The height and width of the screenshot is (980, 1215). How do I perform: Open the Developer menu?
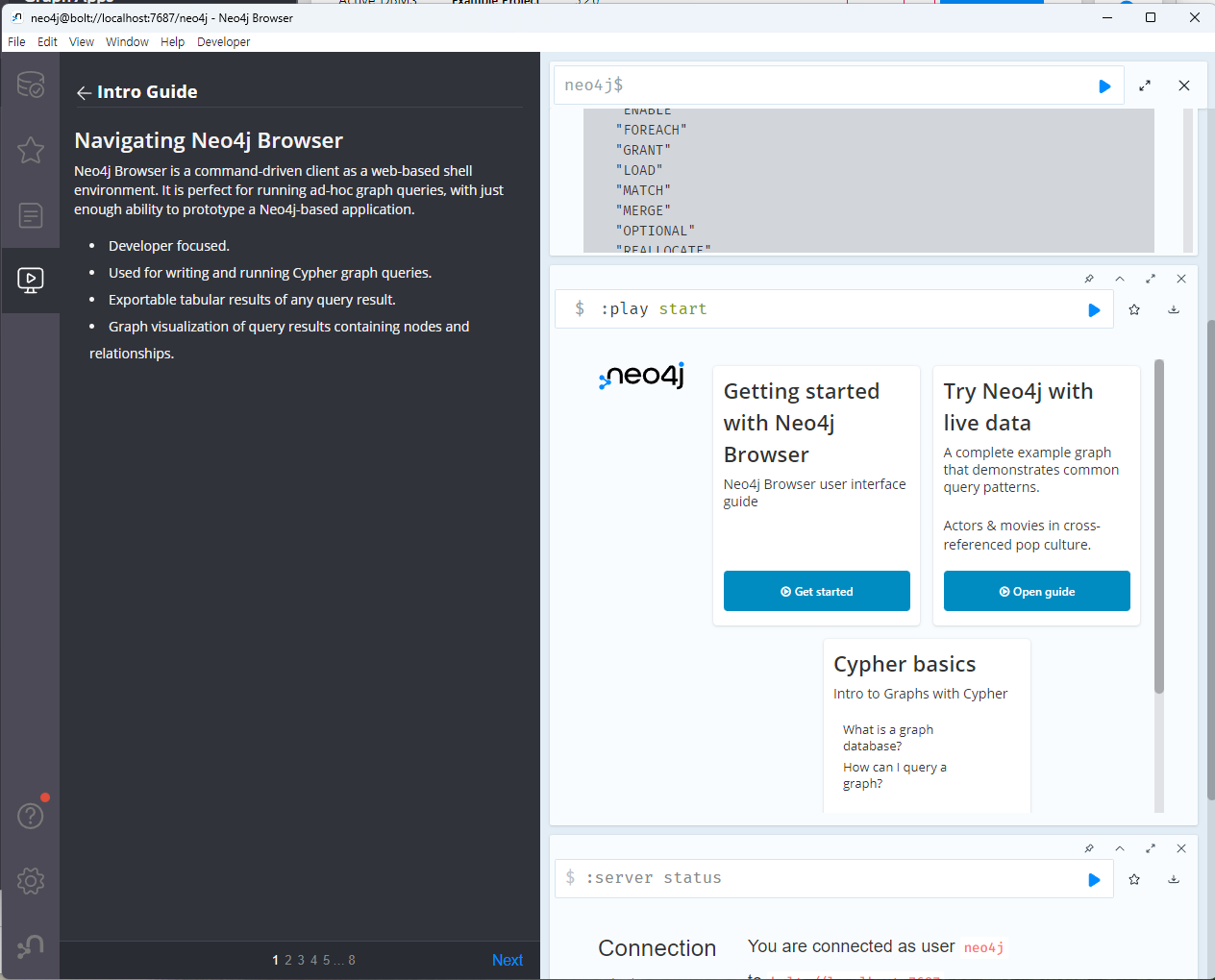(x=223, y=42)
